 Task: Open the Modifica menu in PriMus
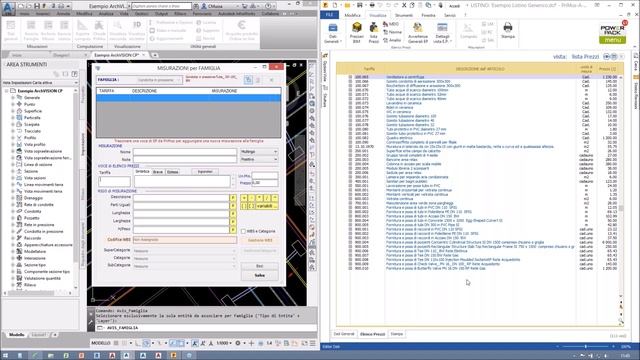click(352, 15)
